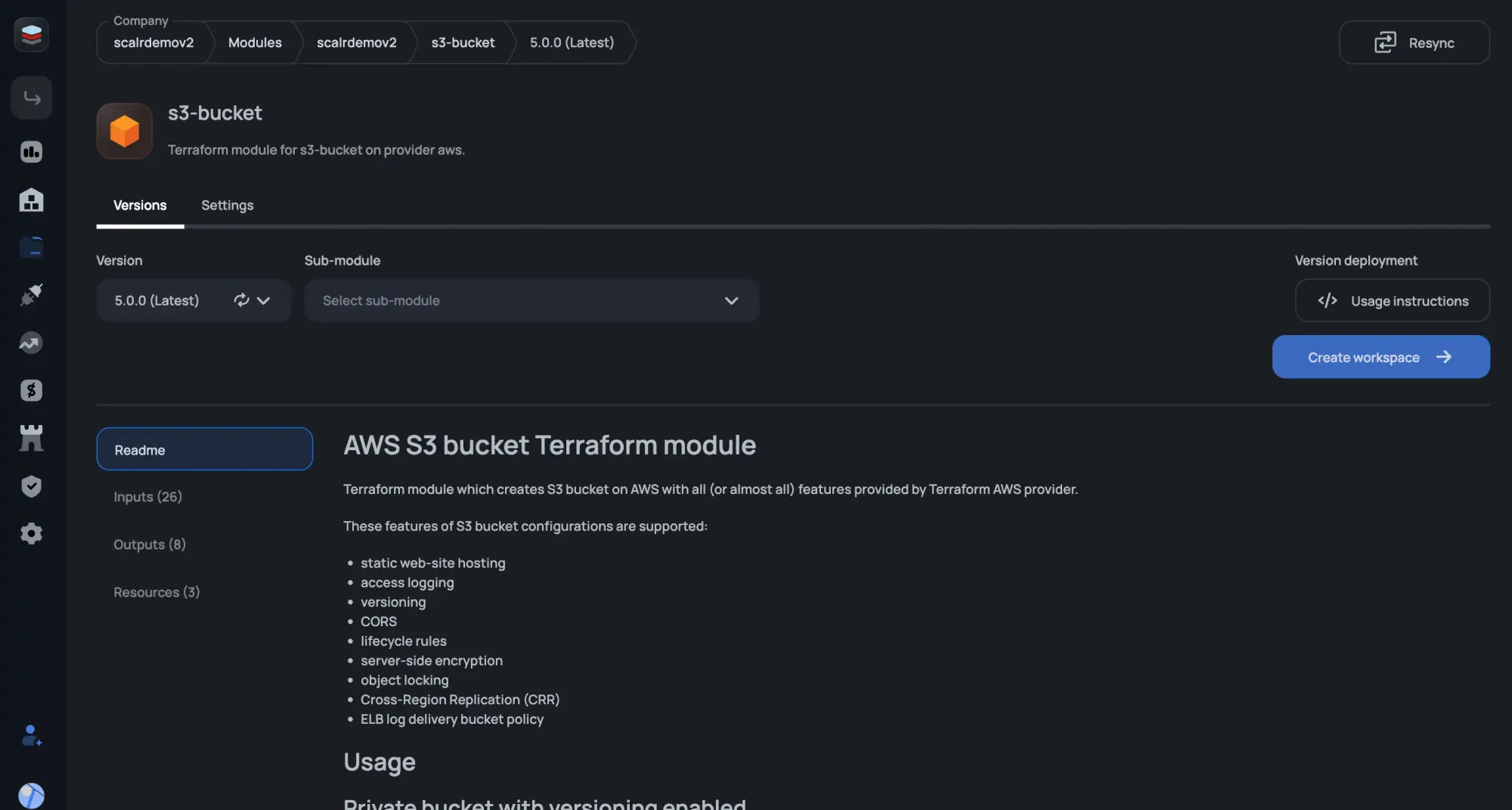Select the Inputs (26) section
This screenshot has height=810, width=1512.
(147, 497)
